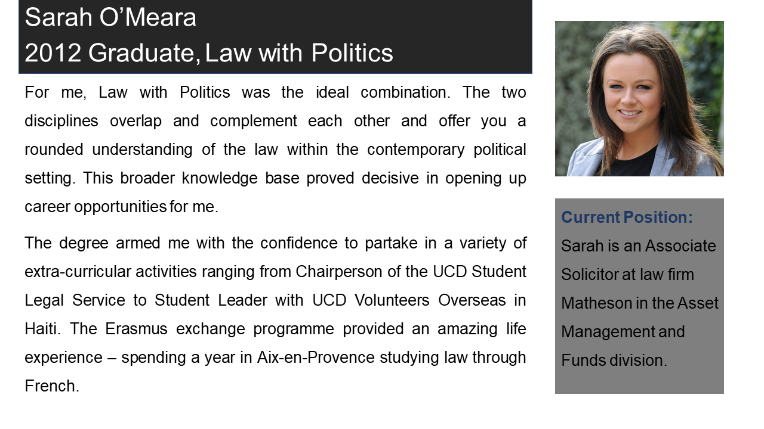
Task: Click the "Current Position:" bold label
Action: tap(627, 217)
